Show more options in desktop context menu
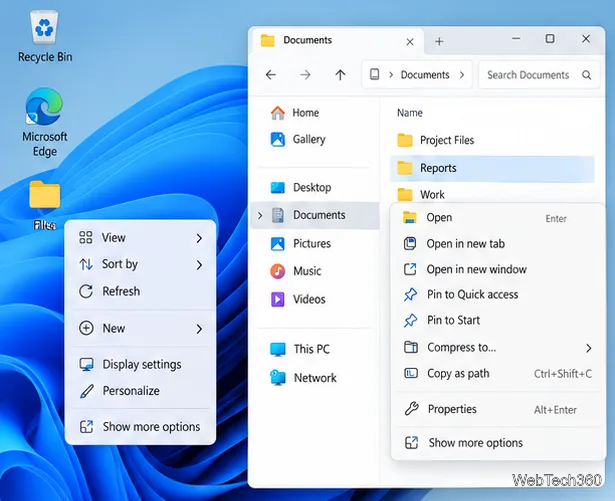The height and width of the screenshot is (501, 615). click(140, 427)
